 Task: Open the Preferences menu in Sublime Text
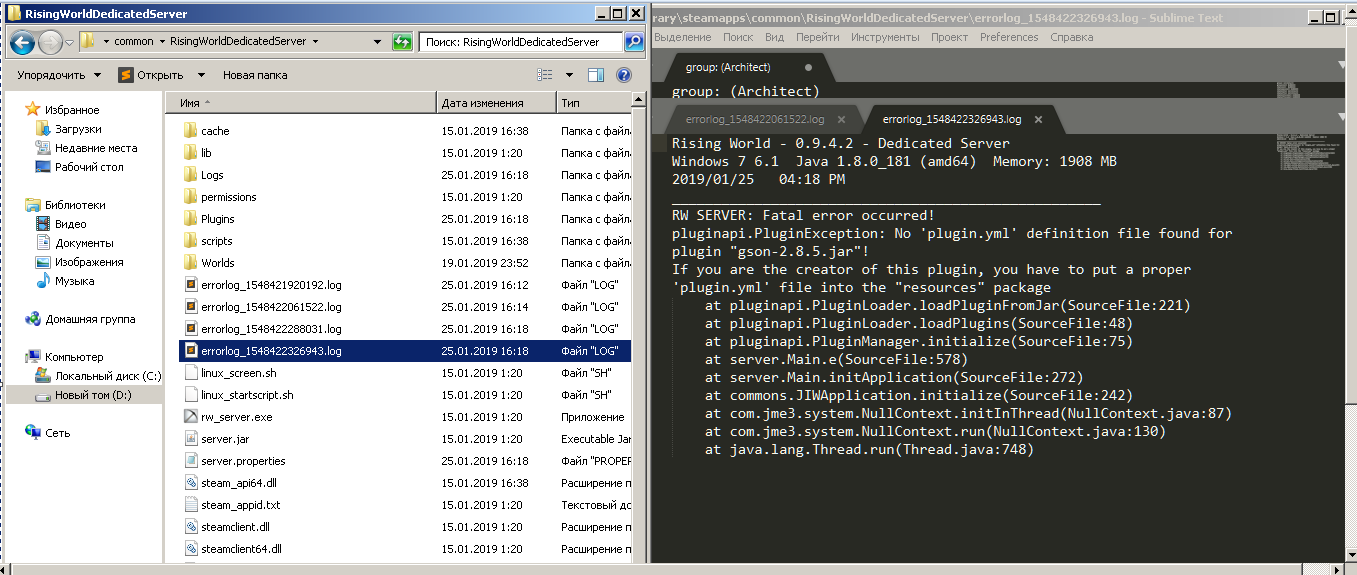tap(1008, 37)
